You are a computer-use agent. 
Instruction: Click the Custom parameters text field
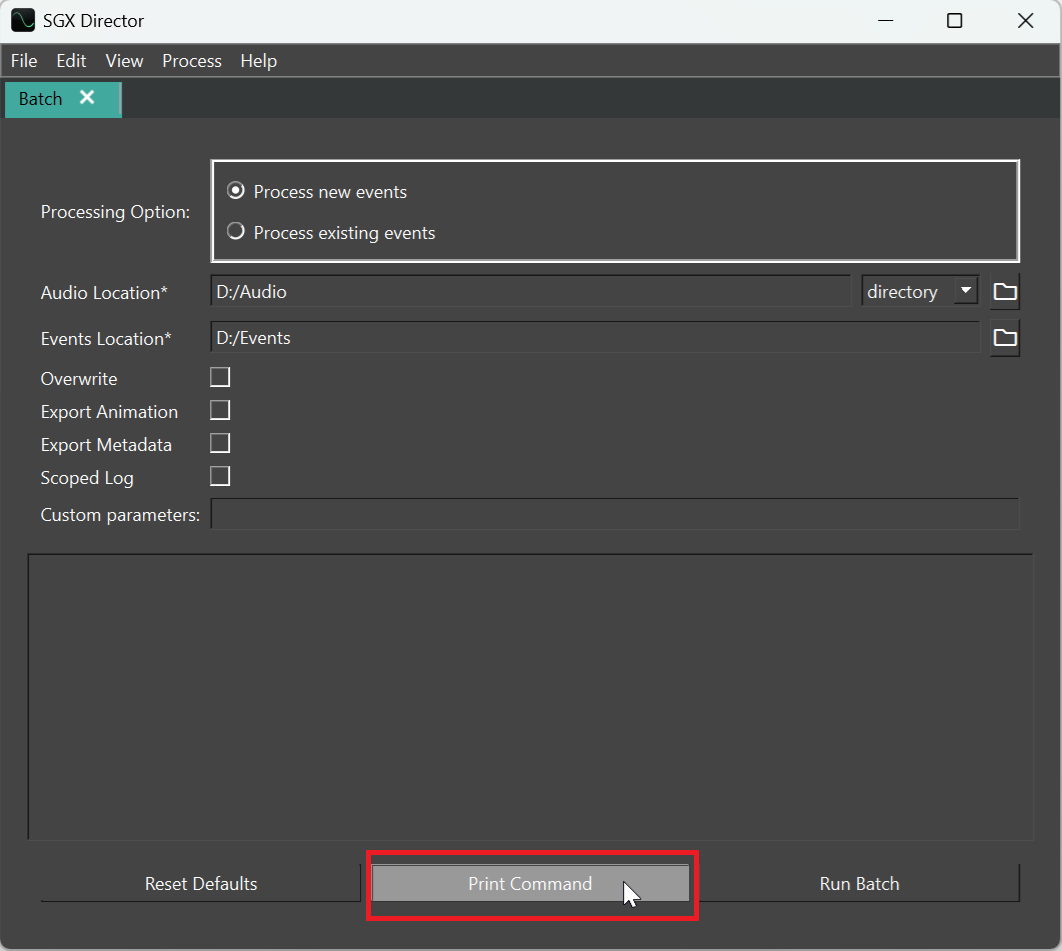(x=615, y=514)
